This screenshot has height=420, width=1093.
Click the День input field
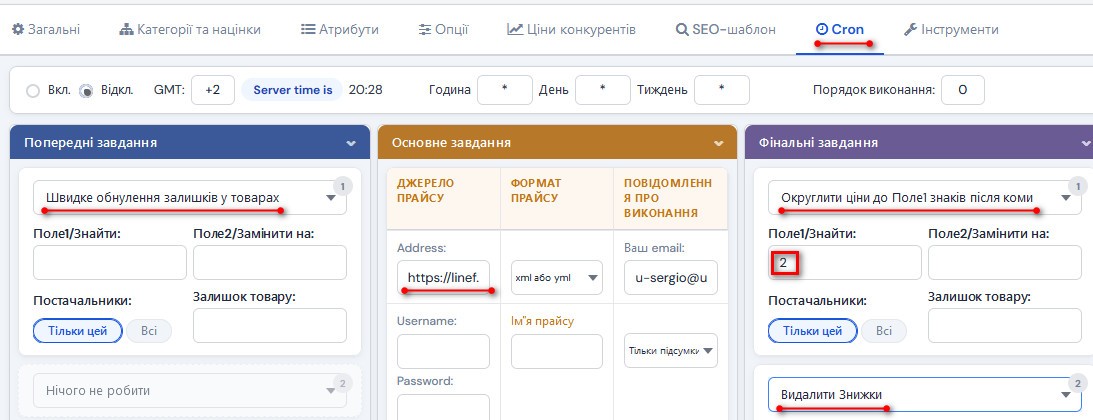click(x=603, y=90)
